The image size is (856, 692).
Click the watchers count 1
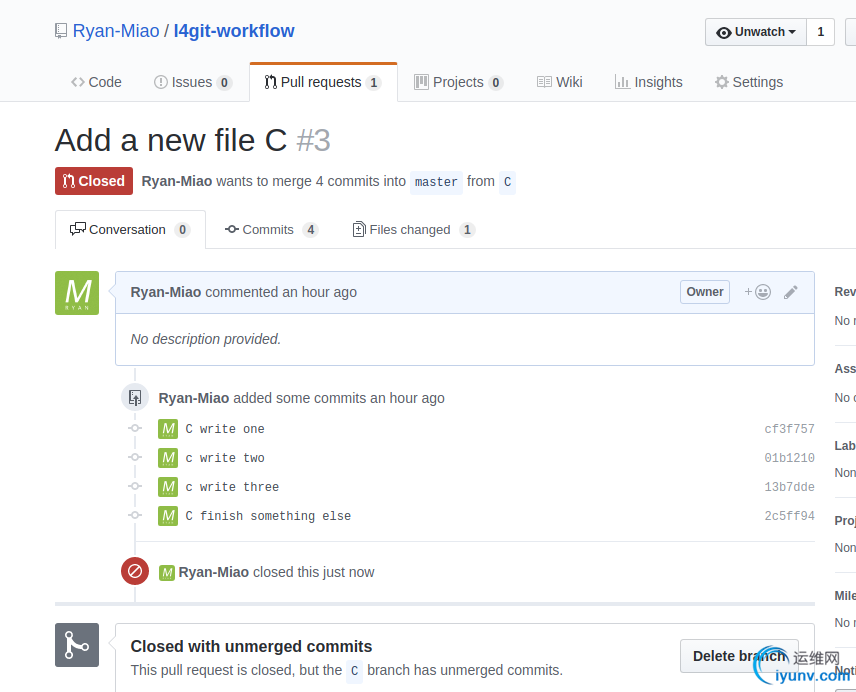820,32
